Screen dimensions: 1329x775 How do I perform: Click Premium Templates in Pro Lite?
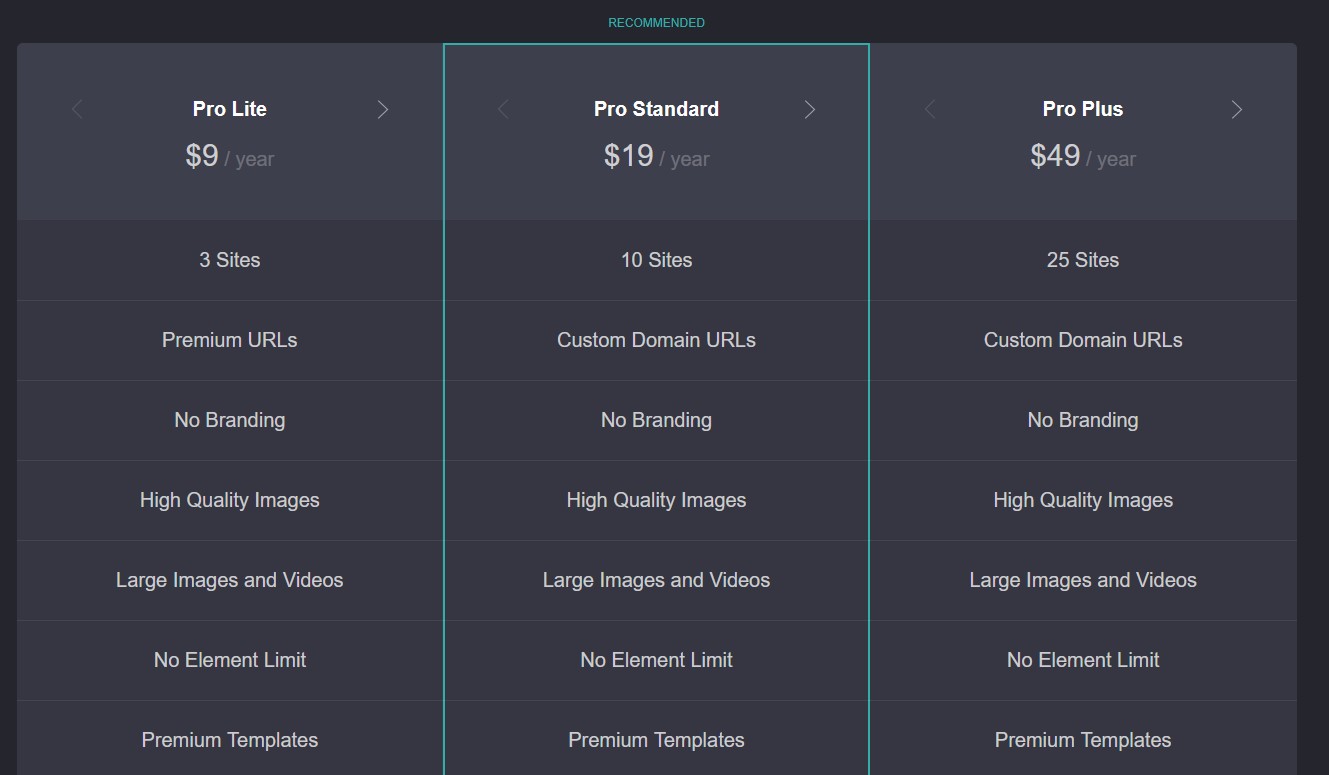point(230,740)
